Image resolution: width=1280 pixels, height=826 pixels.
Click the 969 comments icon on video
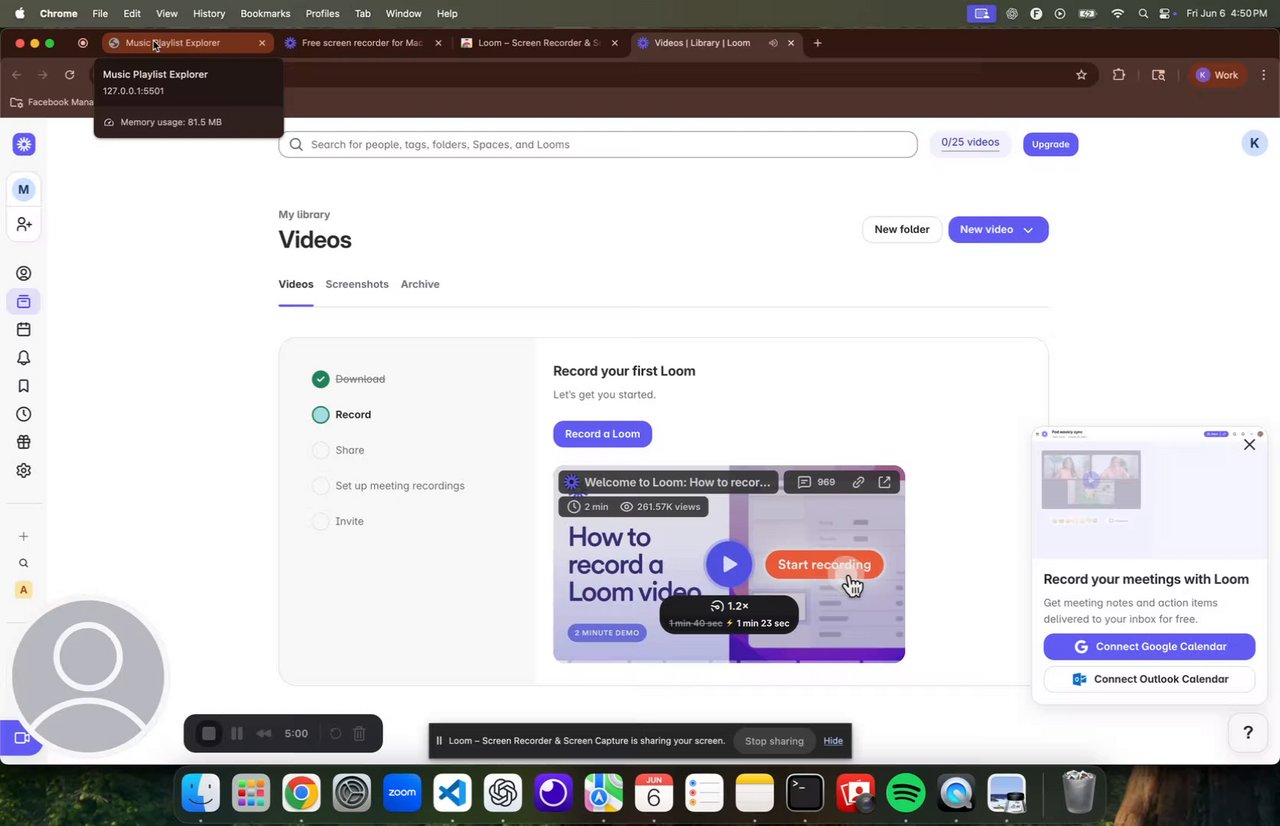816,482
